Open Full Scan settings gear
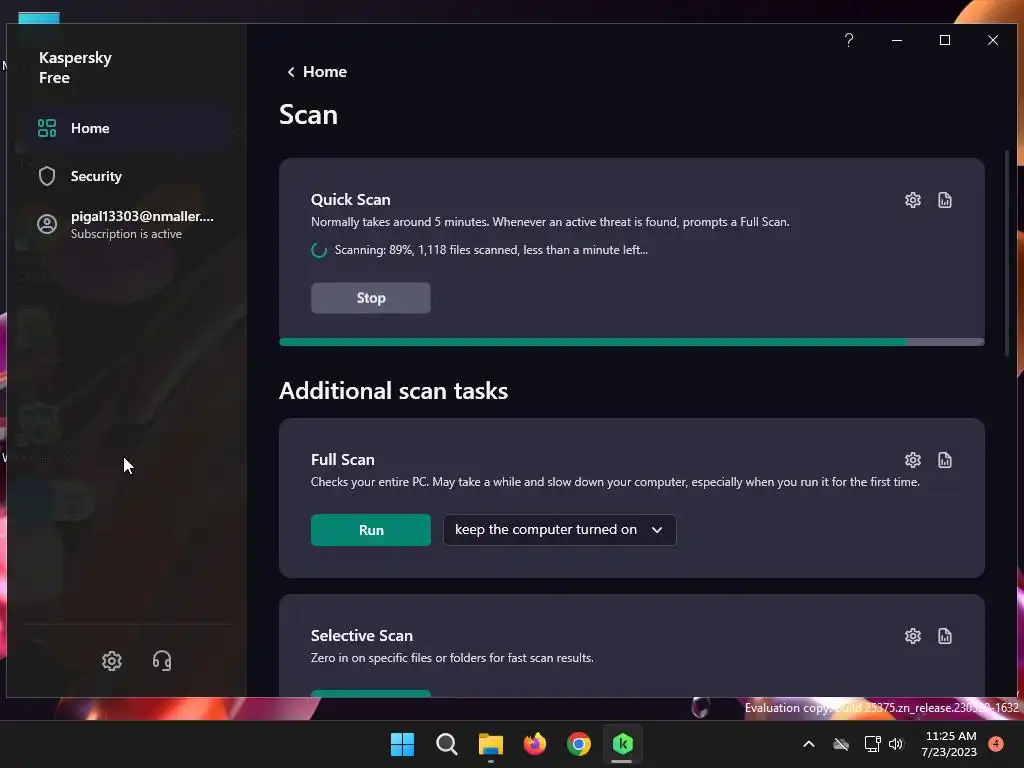This screenshot has height=768, width=1024. tap(912, 460)
